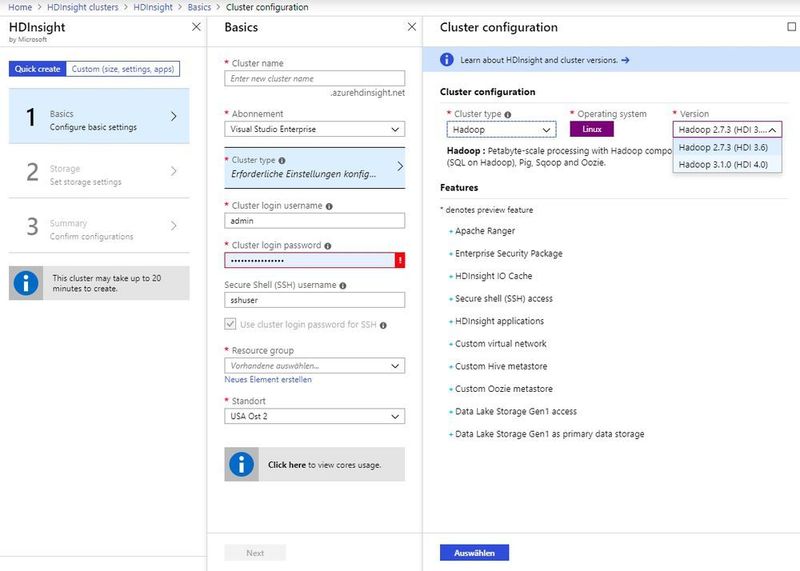The width and height of the screenshot is (800, 571).
Task: Go to Basics breadcrumb
Action: pos(199,7)
